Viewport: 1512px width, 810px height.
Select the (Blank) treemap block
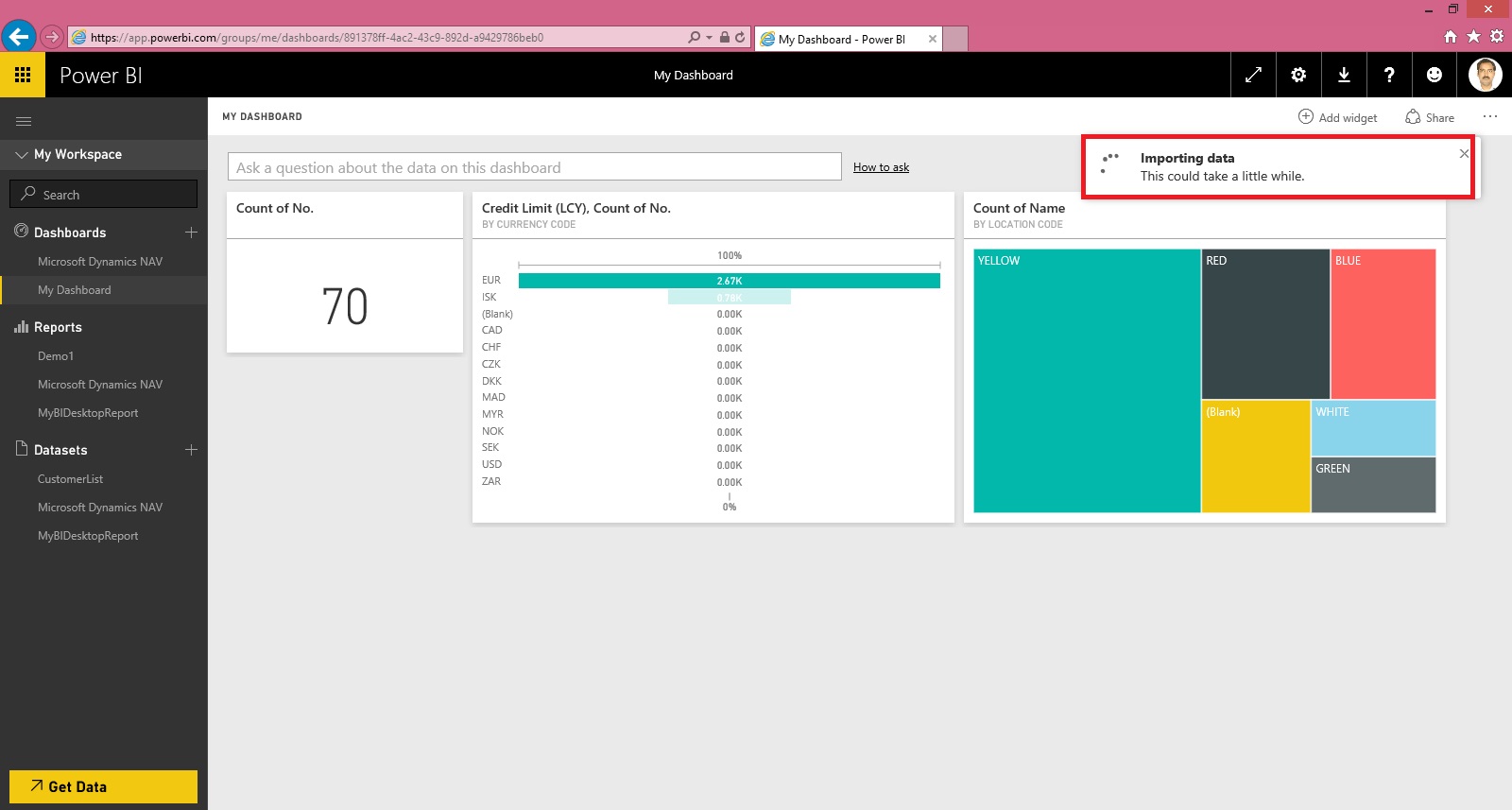point(1256,457)
